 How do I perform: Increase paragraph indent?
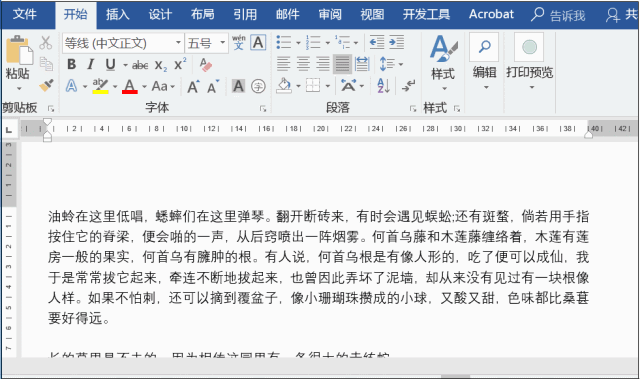click(396, 42)
